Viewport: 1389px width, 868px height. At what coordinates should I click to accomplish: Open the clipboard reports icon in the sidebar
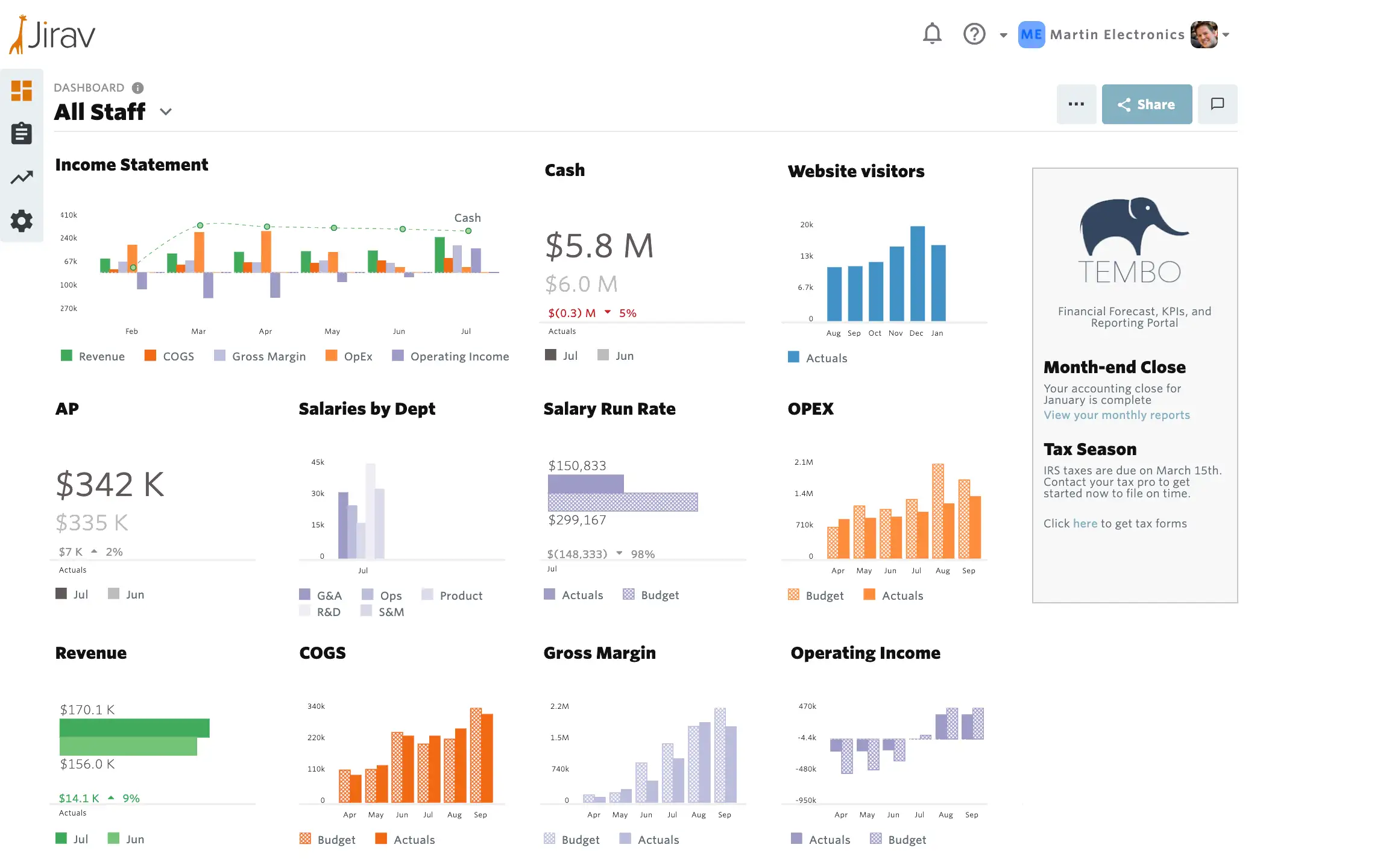(22, 134)
